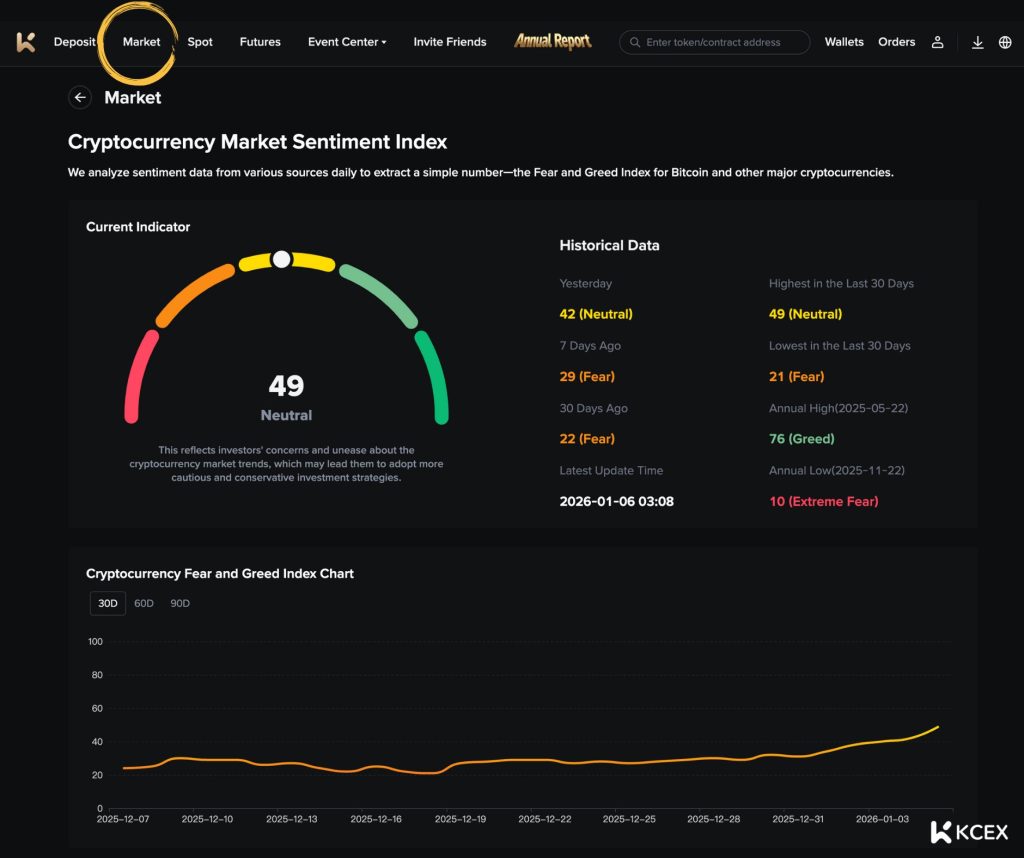Click the KCEX watermark logo at bottom right

[x=968, y=832]
